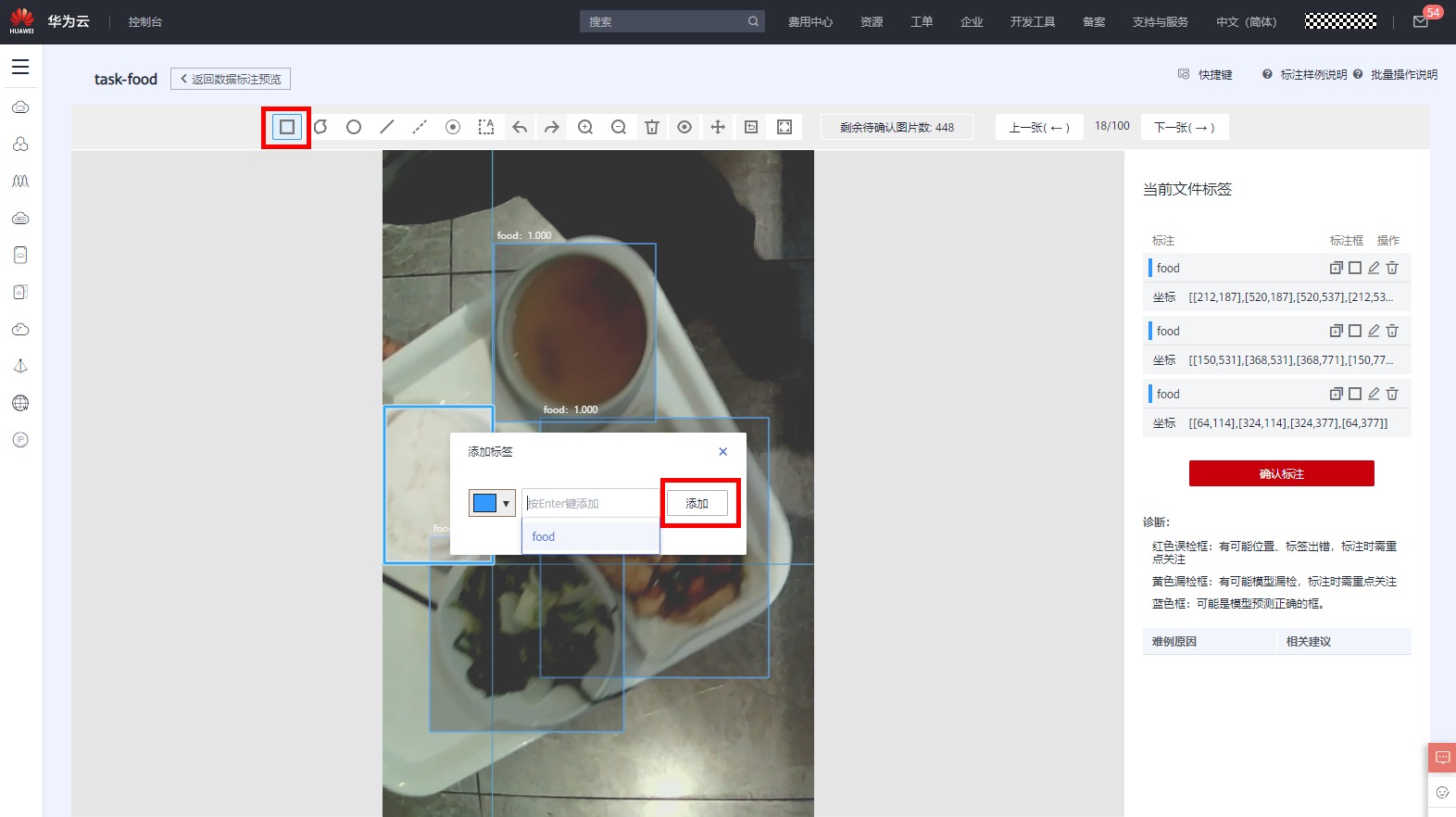Toggle fullscreen view icon in toolbar
Viewport: 1456px width, 817px height.
coord(784,127)
